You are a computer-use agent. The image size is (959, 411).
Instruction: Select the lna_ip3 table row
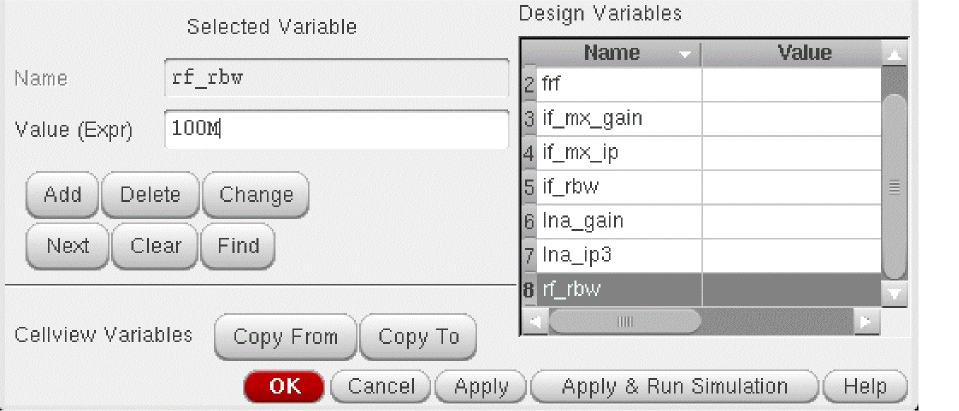(620, 255)
